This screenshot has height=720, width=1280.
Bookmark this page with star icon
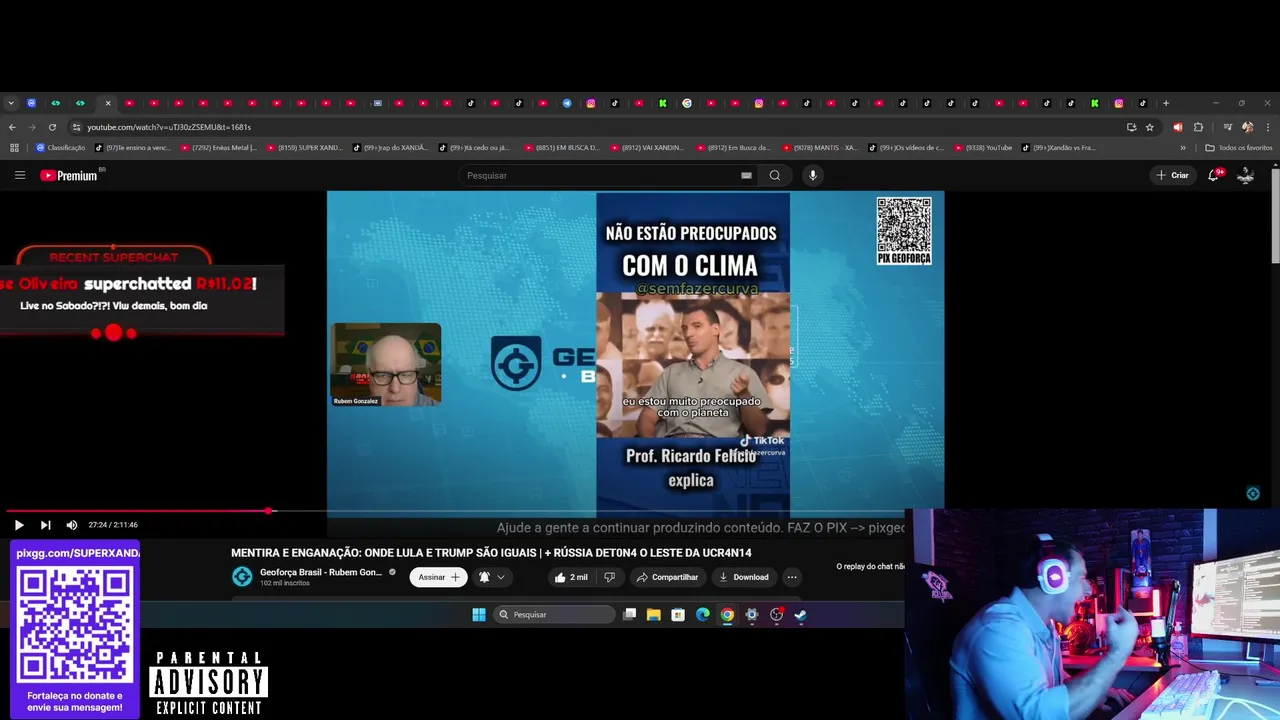pos(1150,127)
